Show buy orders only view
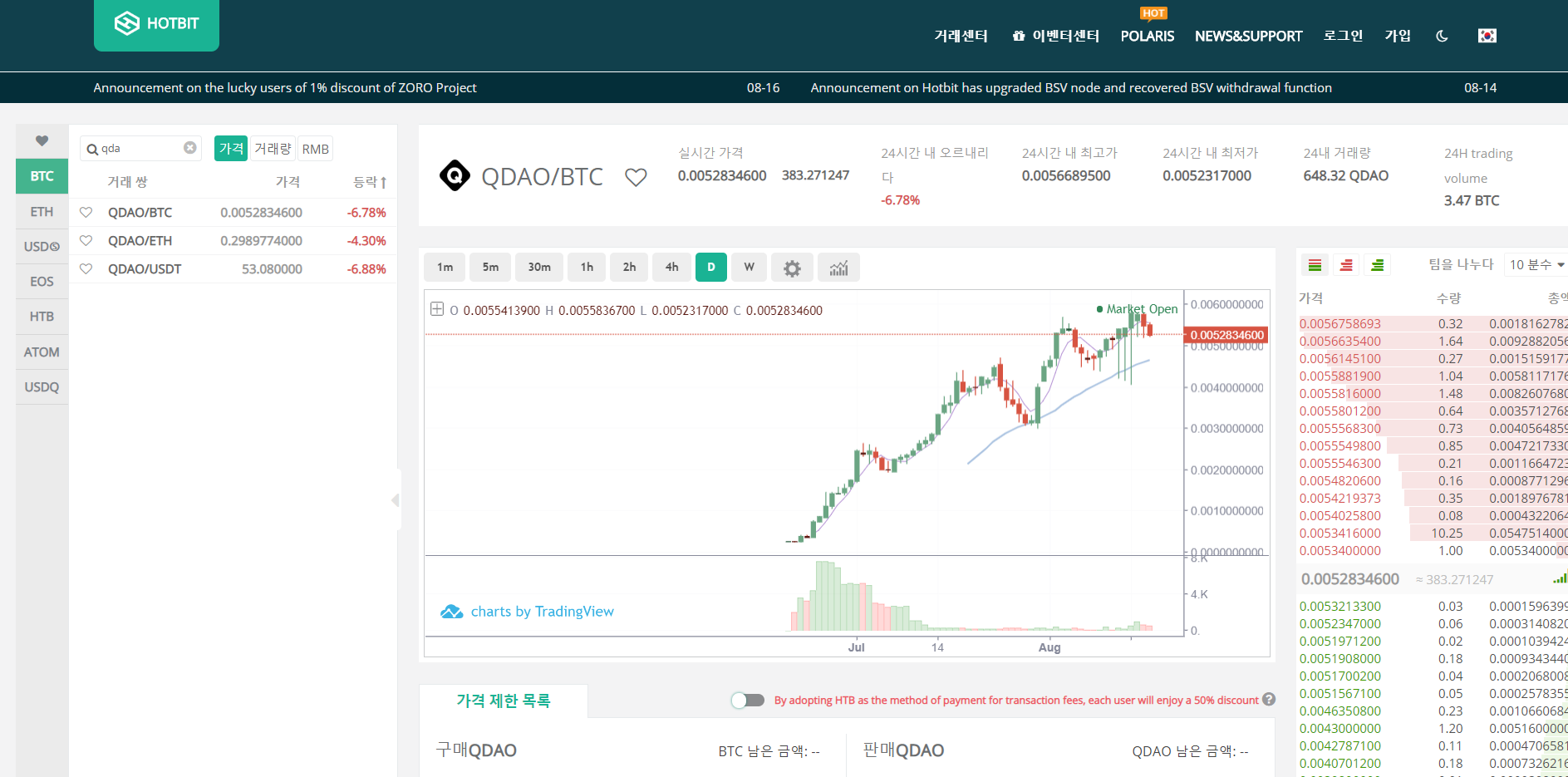The width and height of the screenshot is (1568, 777). point(1378,265)
